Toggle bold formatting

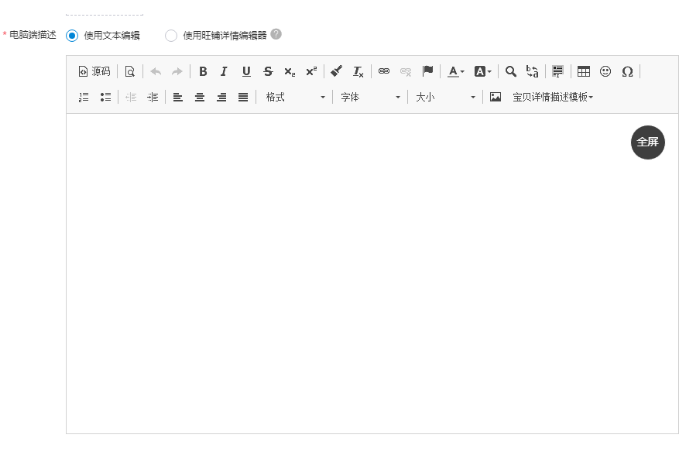click(203, 72)
